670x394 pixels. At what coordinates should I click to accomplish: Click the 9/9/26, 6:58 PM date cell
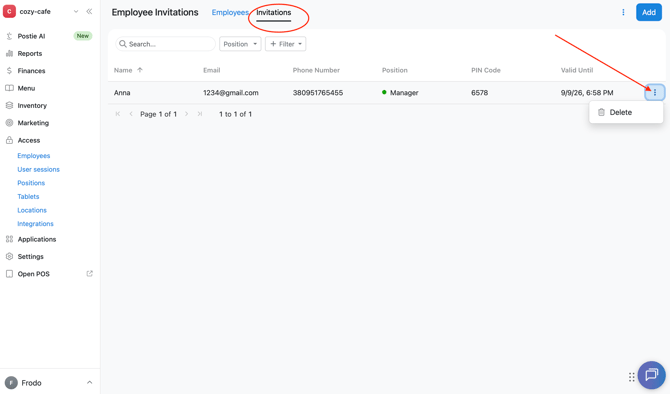[x=587, y=93]
